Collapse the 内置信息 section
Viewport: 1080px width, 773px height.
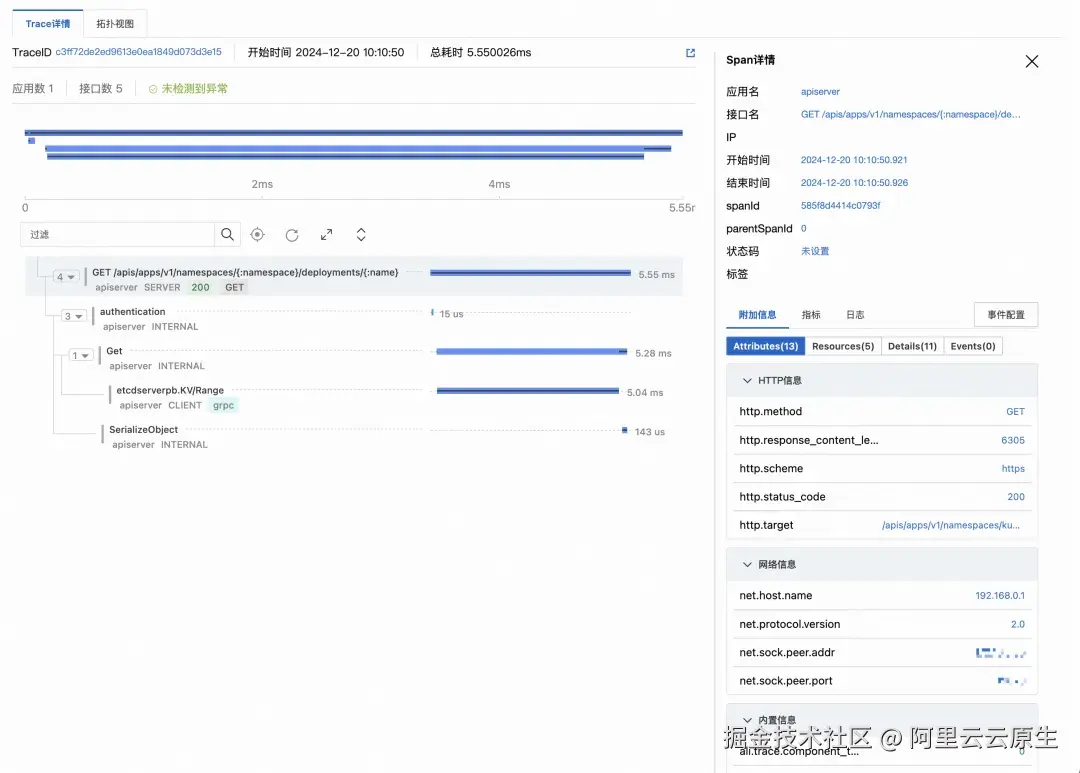tap(747, 720)
